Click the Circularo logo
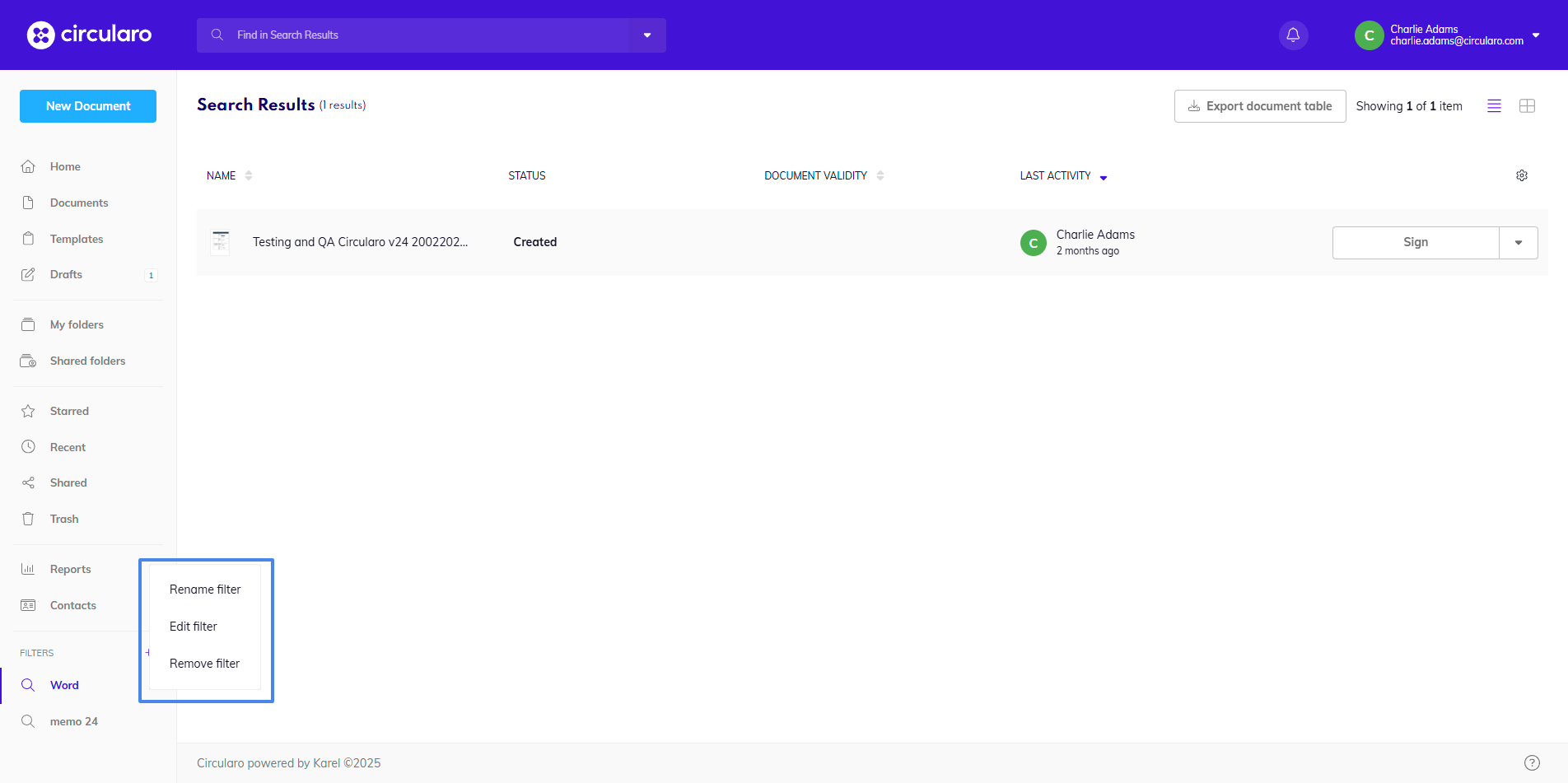Viewport: 1568px width, 783px height. coord(89,35)
